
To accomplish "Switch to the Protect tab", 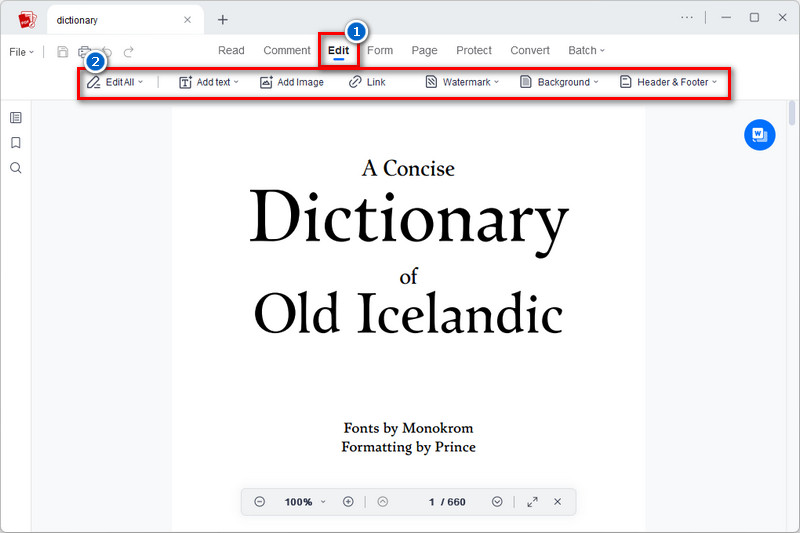I will point(474,51).
